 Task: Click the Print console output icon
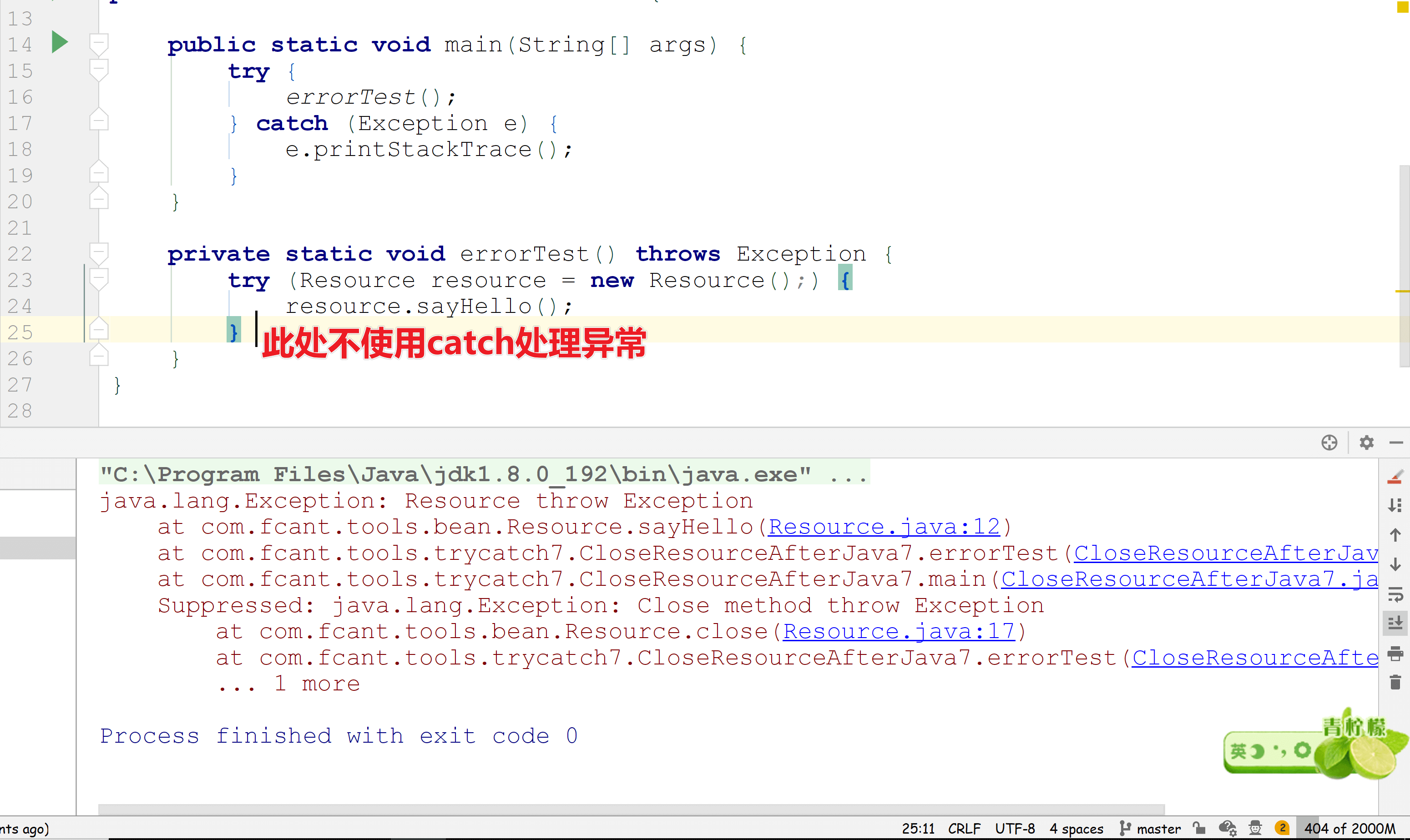[x=1395, y=653]
